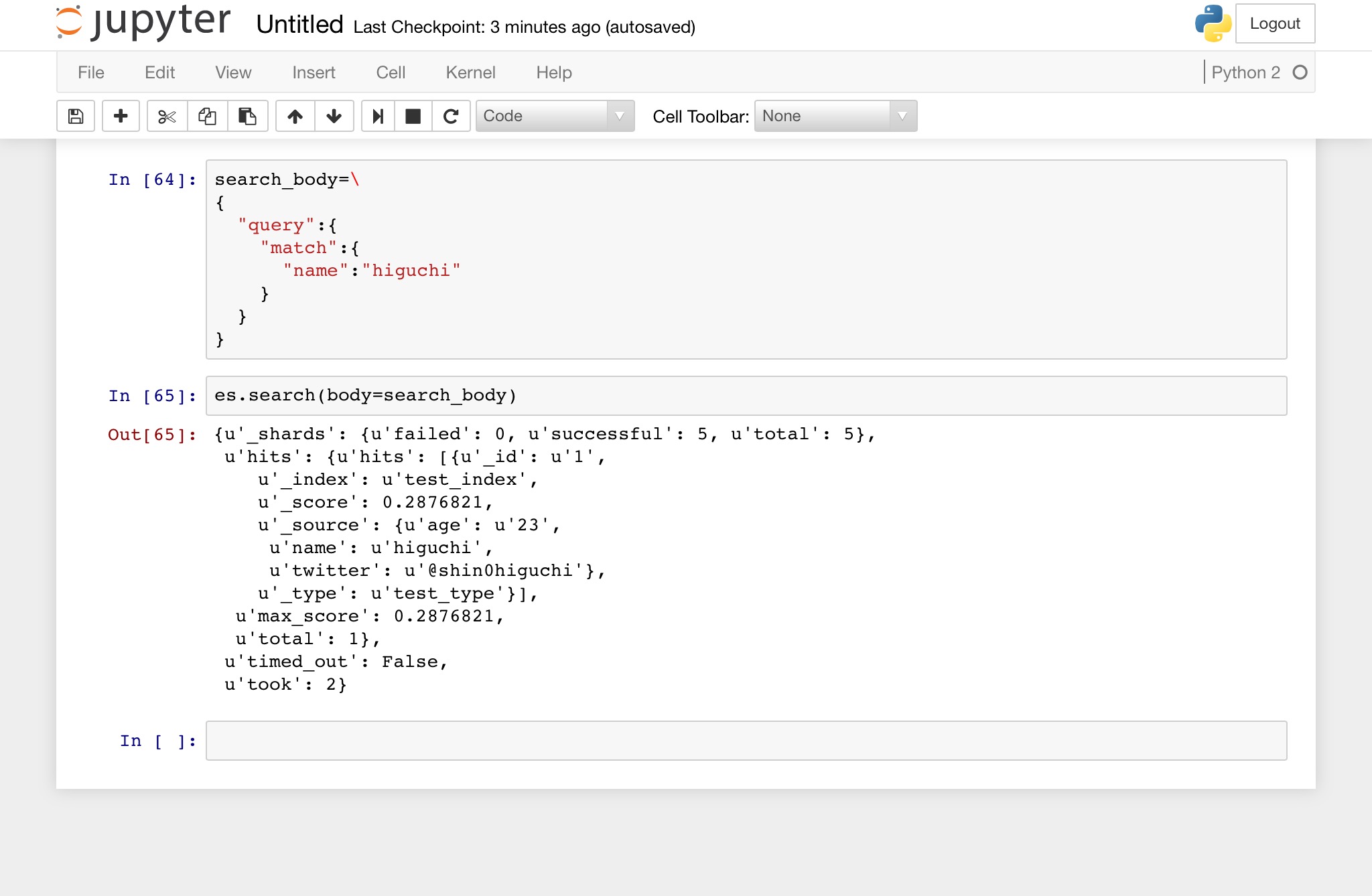Restart the kernel using the refresh icon
This screenshot has height=896, width=1372.
pyautogui.click(x=452, y=116)
